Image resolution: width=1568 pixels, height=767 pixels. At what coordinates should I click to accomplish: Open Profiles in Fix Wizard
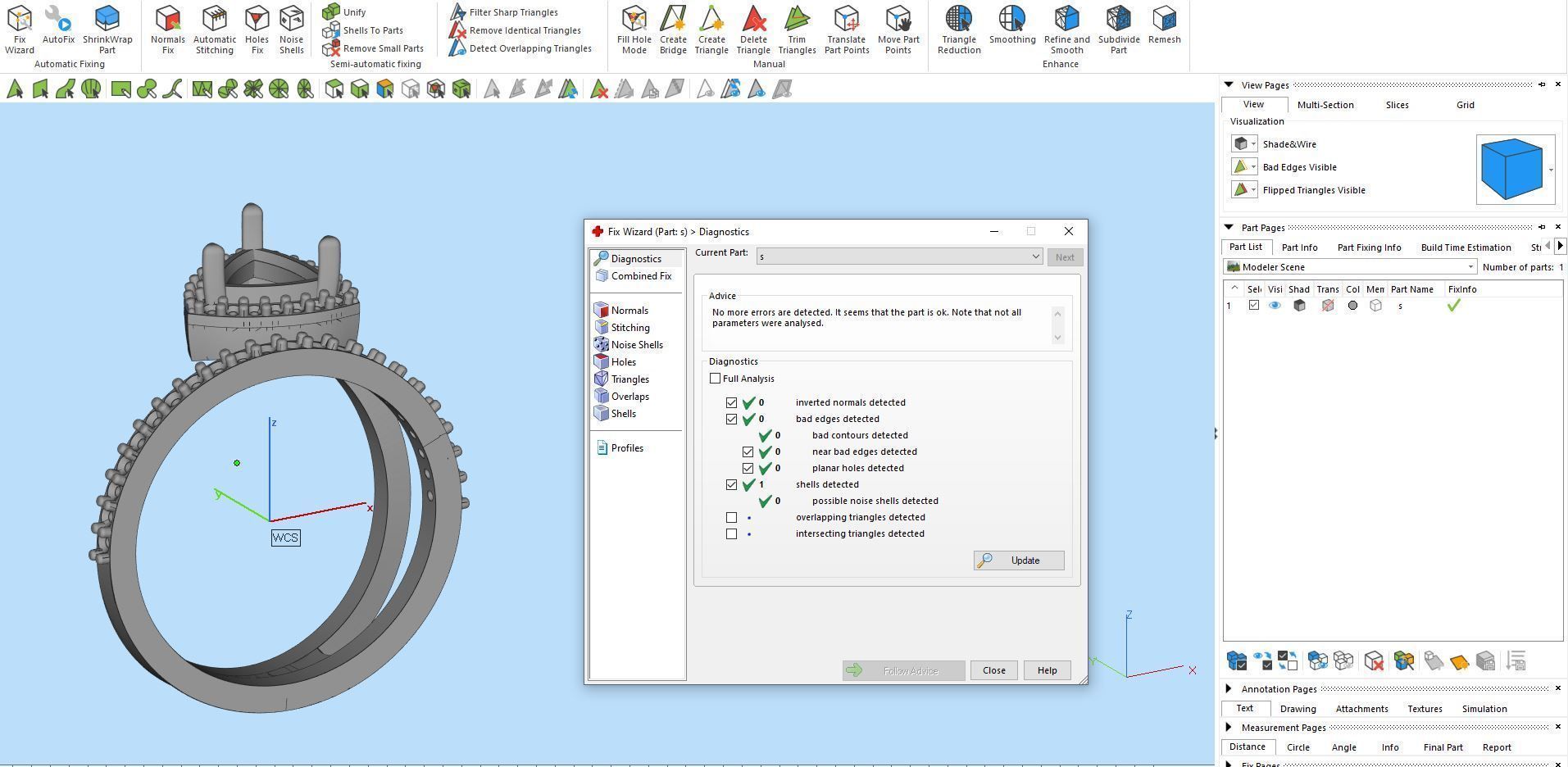[x=620, y=448]
